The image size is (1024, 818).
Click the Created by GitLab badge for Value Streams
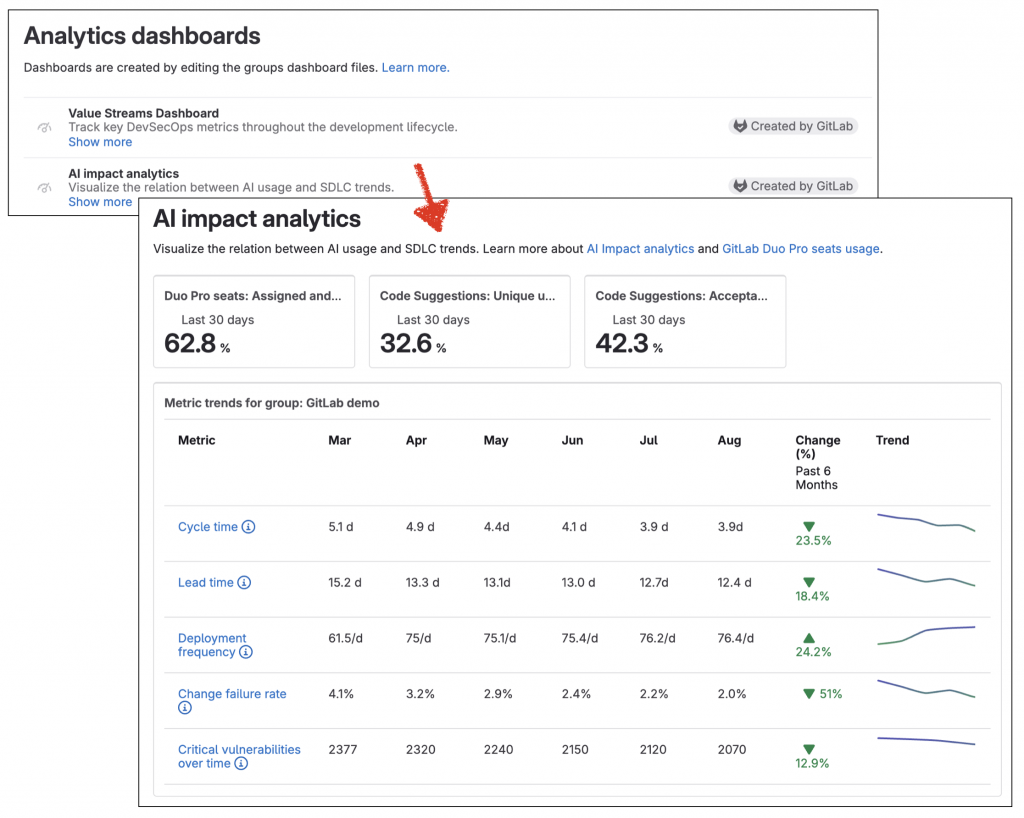(793, 126)
